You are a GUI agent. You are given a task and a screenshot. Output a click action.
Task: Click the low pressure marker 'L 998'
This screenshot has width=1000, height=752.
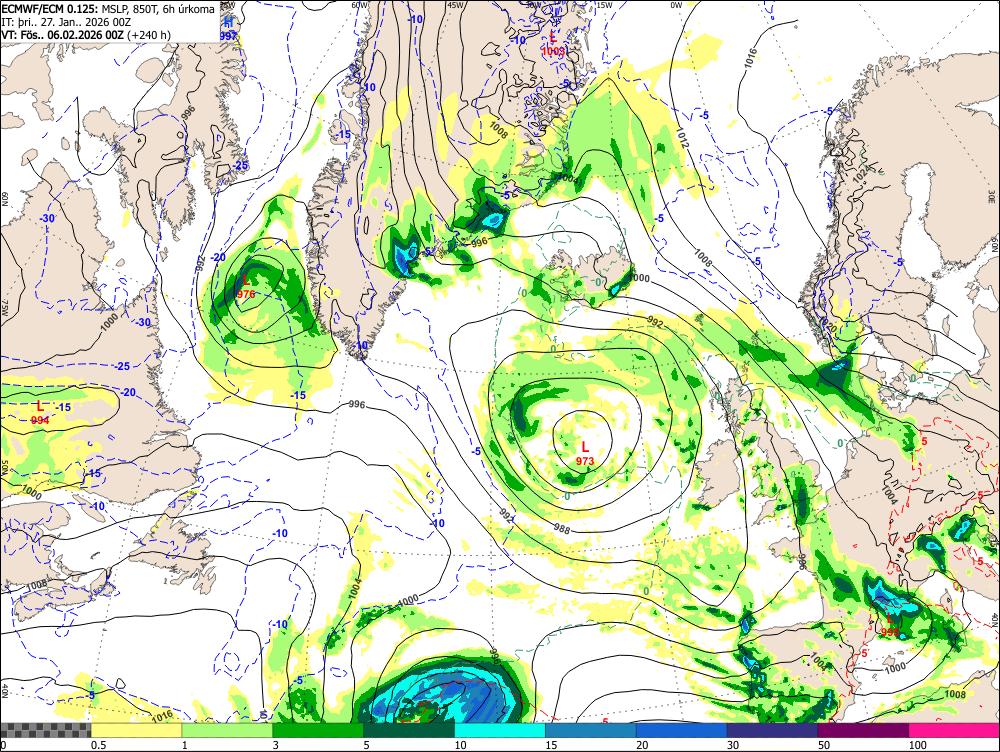[x=890, y=626]
